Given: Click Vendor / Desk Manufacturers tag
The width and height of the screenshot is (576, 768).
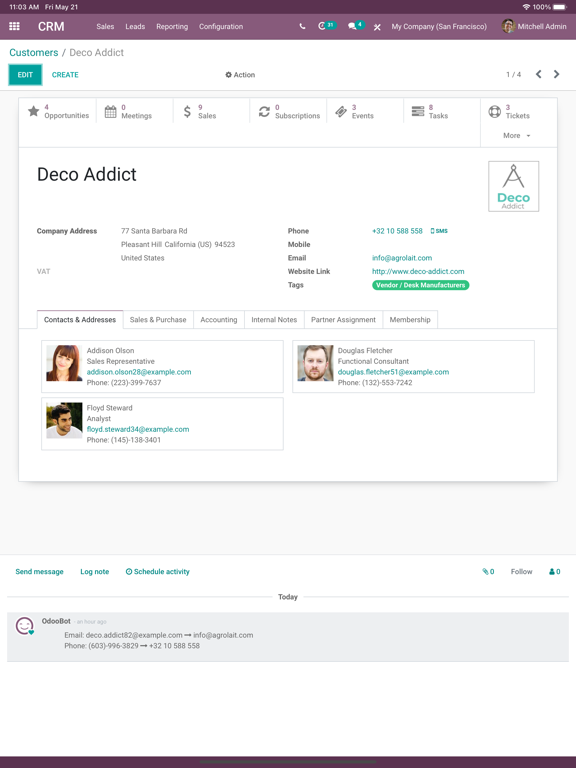Looking at the screenshot, I should (x=421, y=285).
